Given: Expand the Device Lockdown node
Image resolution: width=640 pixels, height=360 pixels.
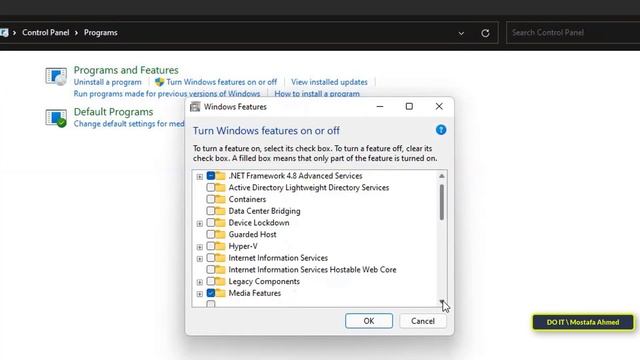Looking at the screenshot, I should [x=200, y=224].
